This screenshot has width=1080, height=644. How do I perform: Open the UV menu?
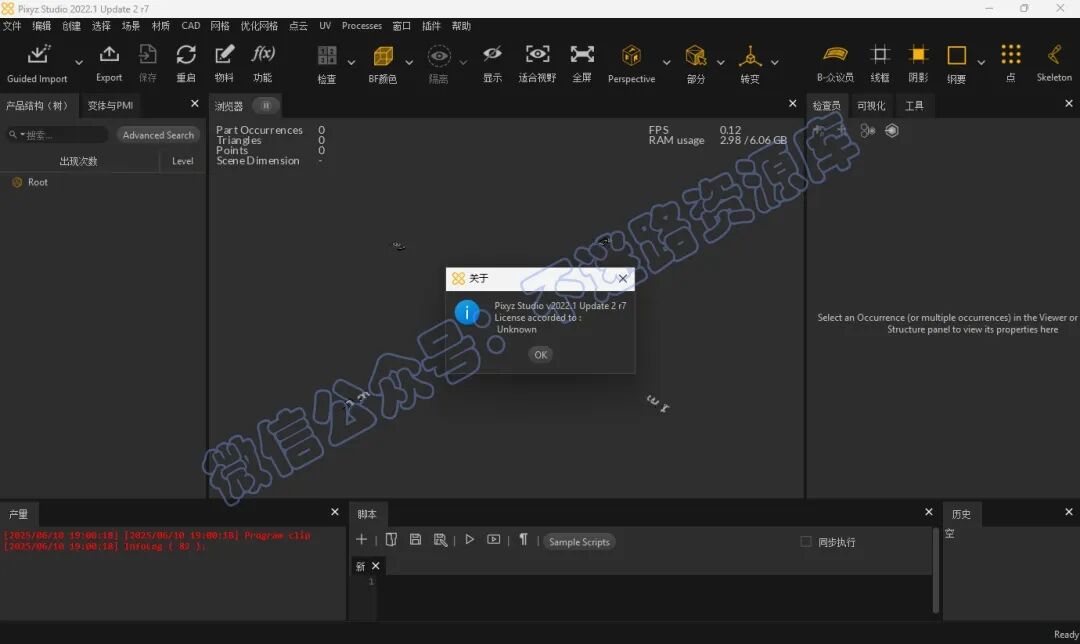pos(325,26)
